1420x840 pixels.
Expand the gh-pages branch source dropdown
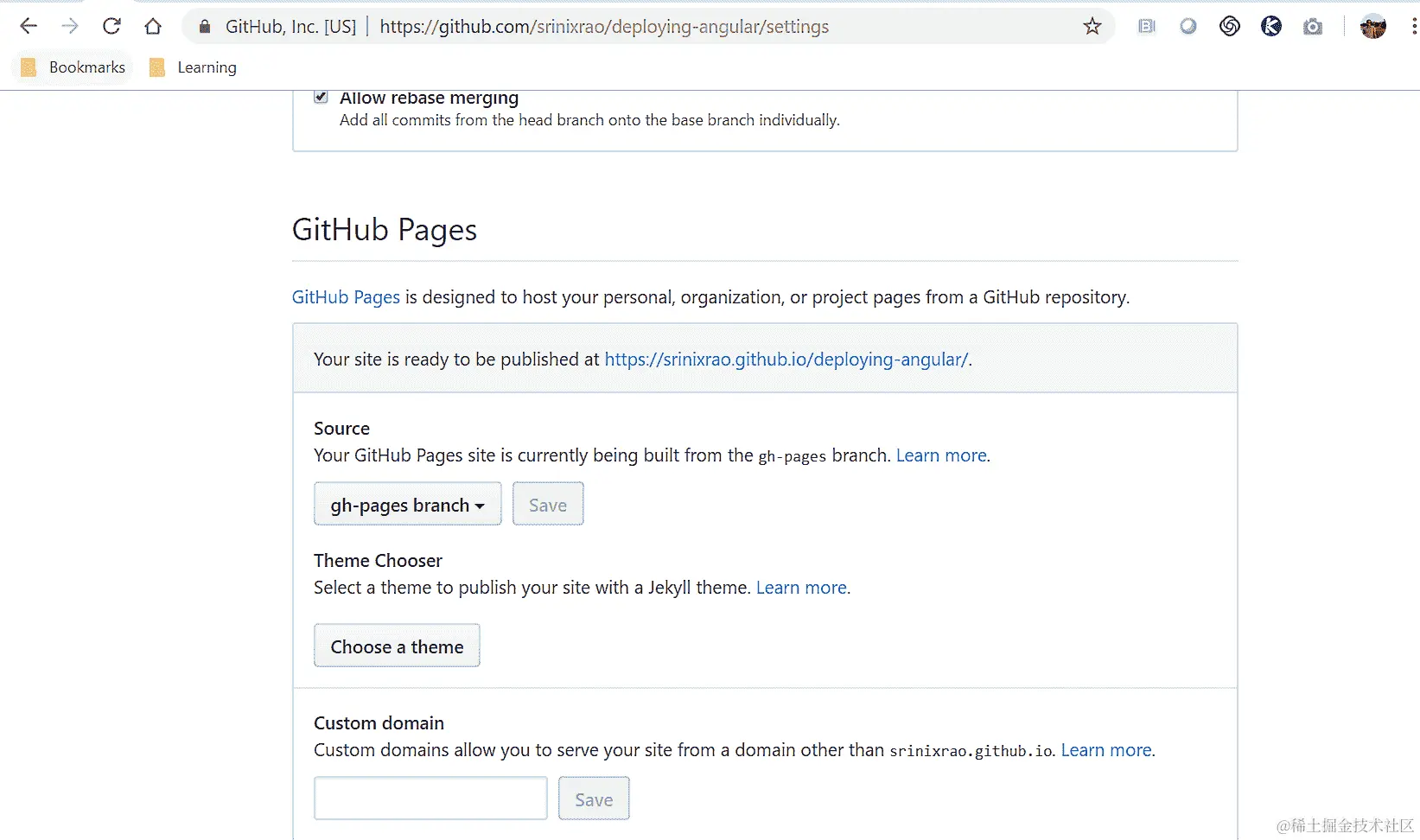pyautogui.click(x=407, y=505)
